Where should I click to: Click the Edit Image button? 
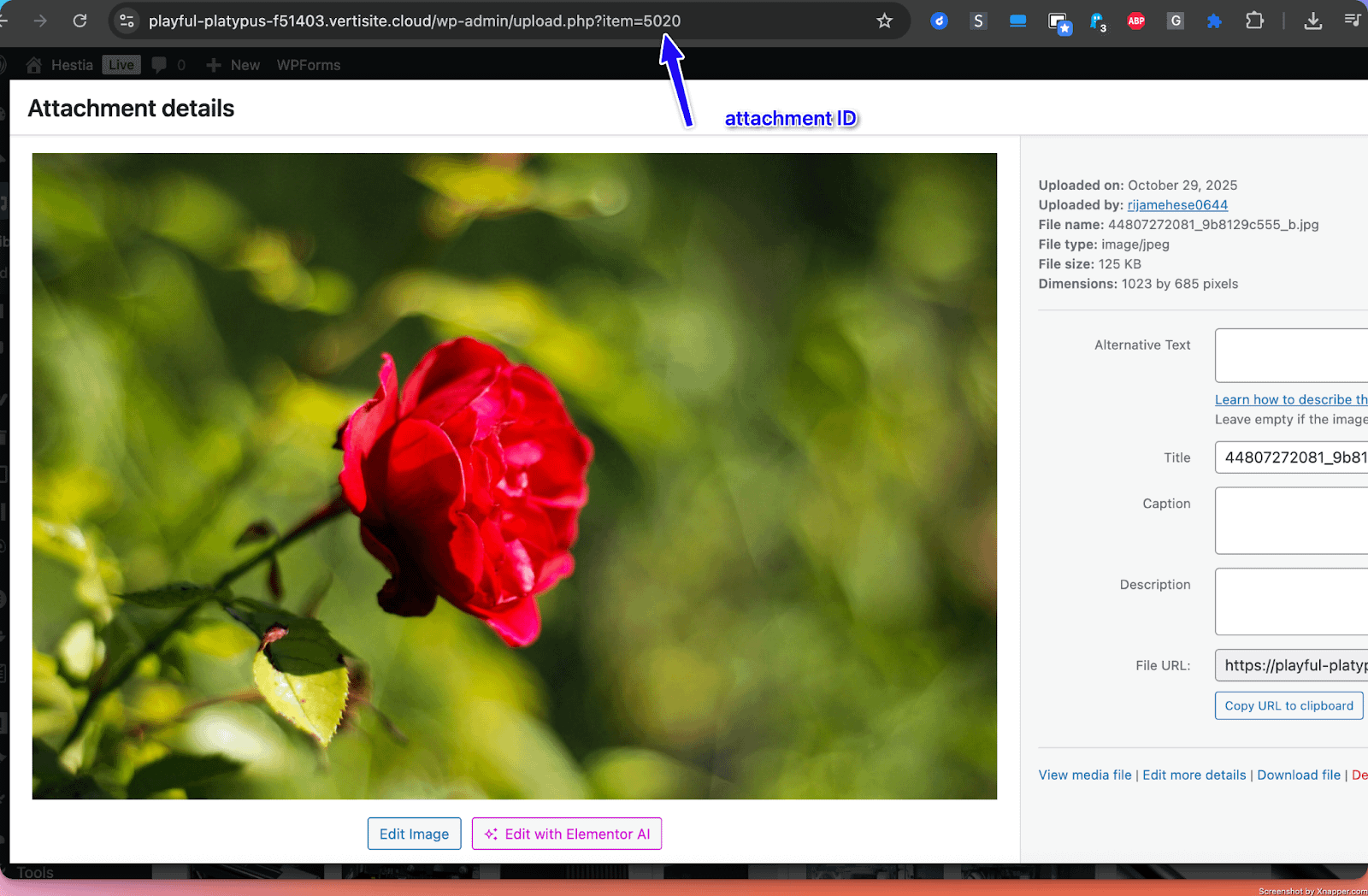pos(414,834)
